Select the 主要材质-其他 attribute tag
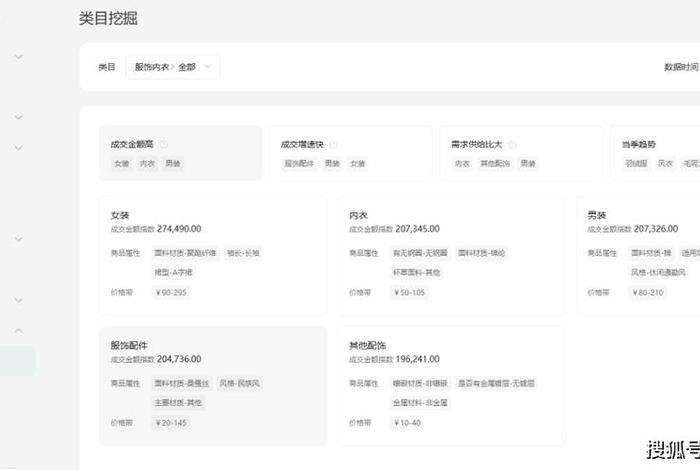Screen dimensions: 700x470 point(178,403)
